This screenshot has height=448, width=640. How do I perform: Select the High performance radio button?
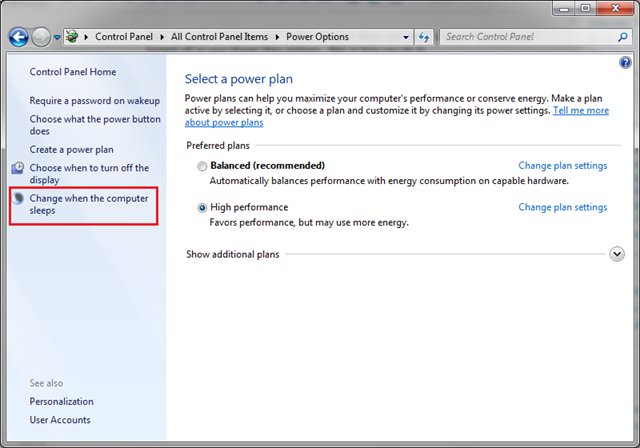[202, 208]
